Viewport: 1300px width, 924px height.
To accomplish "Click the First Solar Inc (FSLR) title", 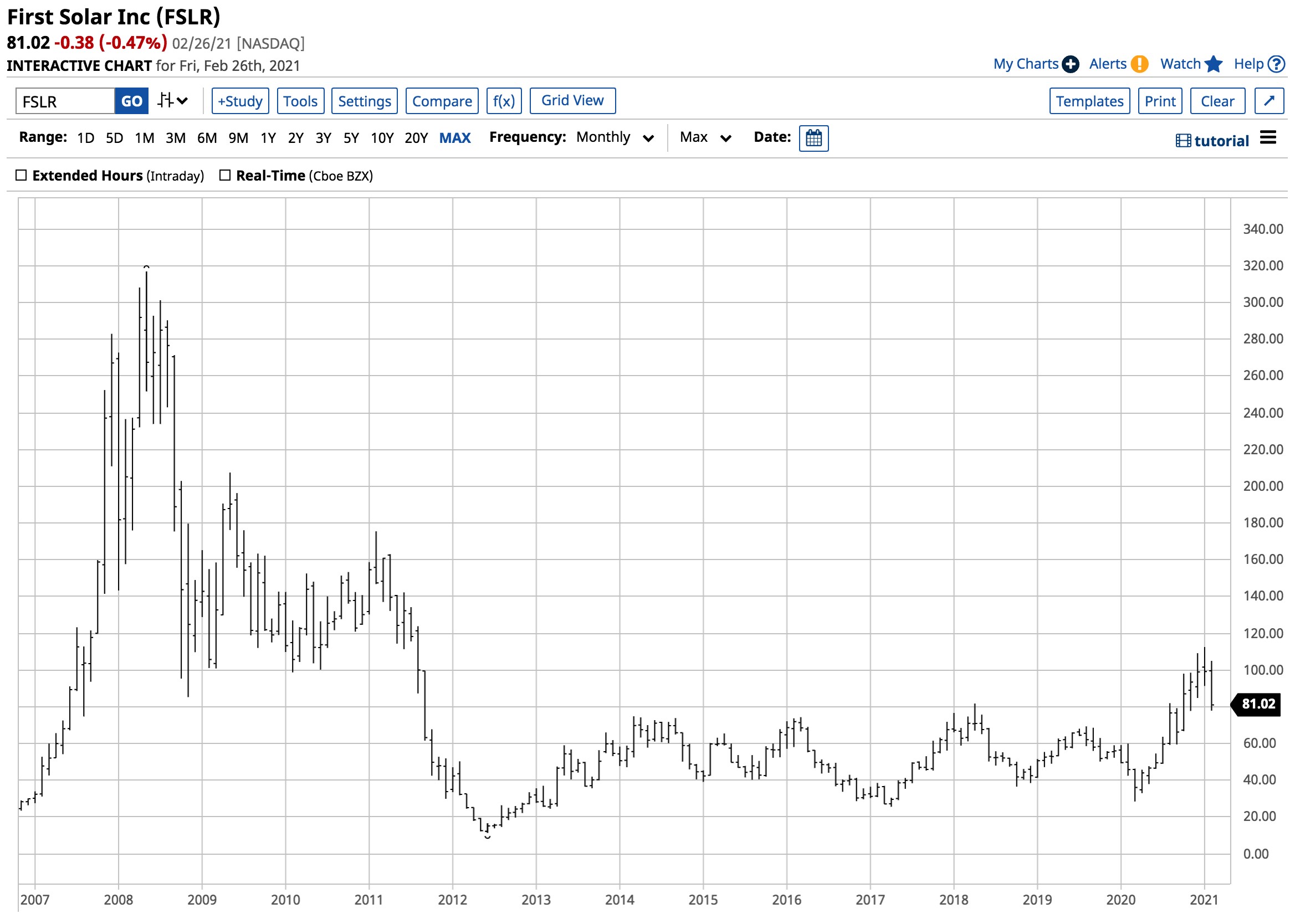I will pos(113,17).
